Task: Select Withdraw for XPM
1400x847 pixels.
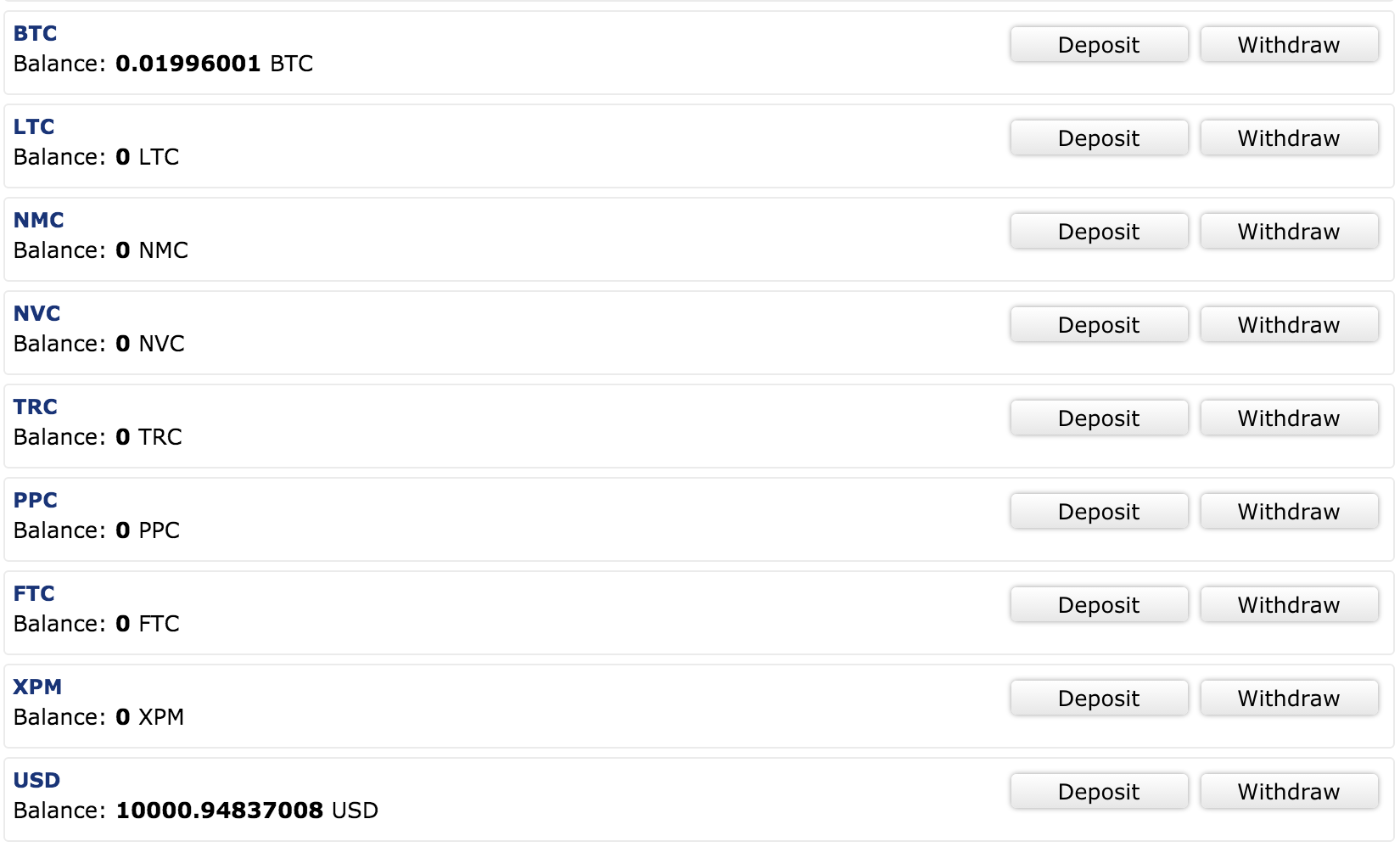Action: 1289,698
